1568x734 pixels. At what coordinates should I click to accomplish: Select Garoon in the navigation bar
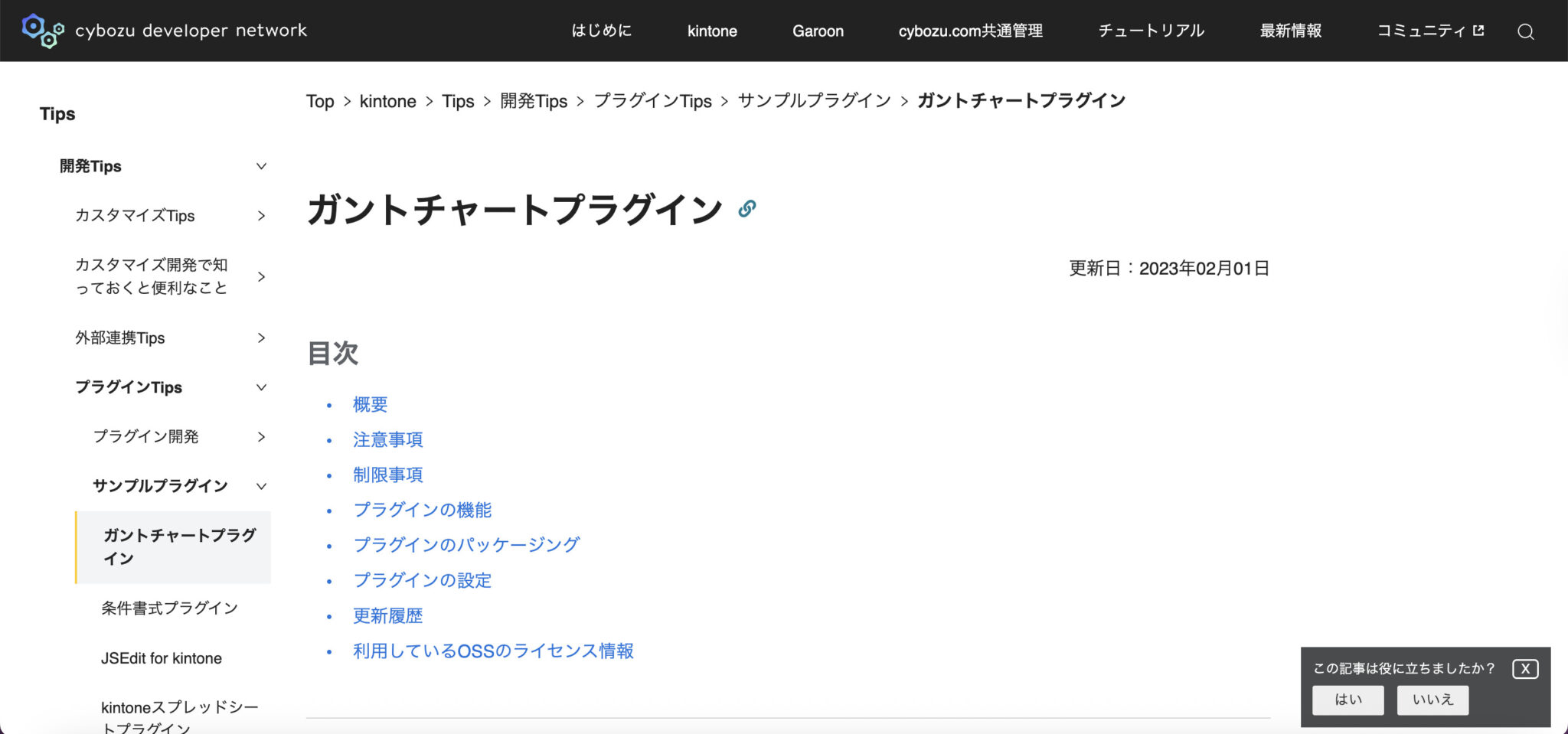818,31
